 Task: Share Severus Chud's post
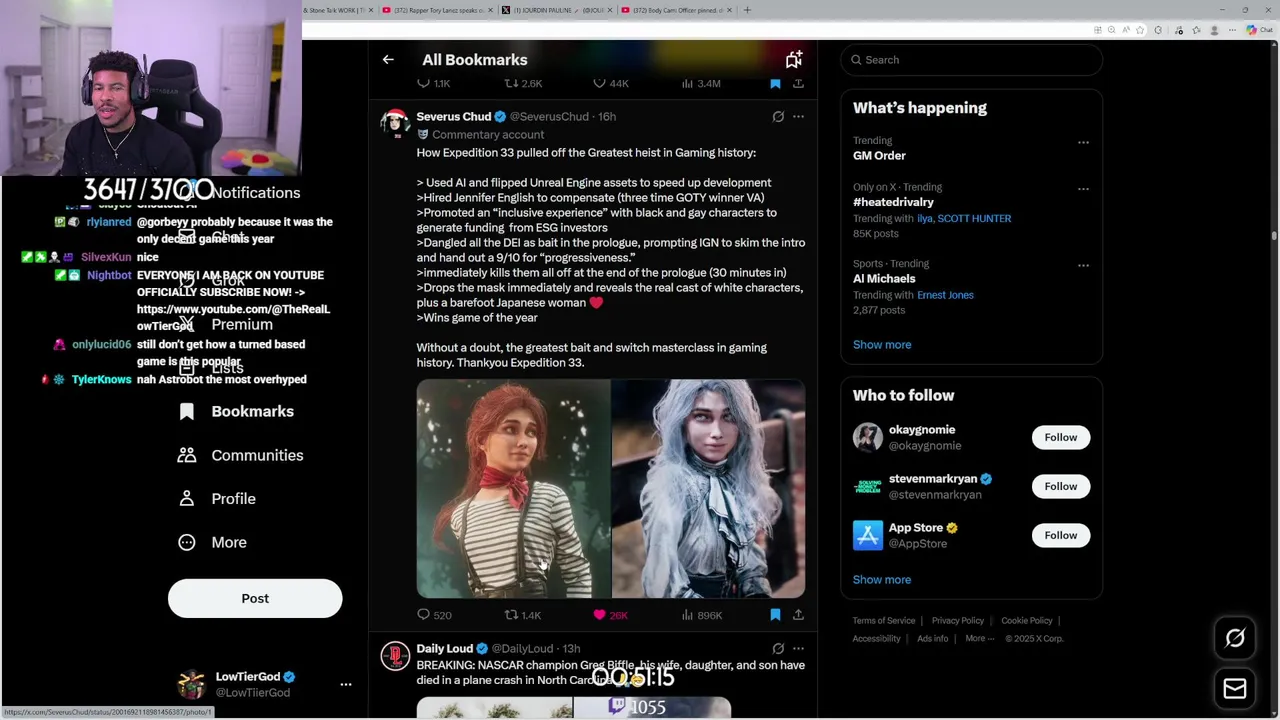pos(798,615)
